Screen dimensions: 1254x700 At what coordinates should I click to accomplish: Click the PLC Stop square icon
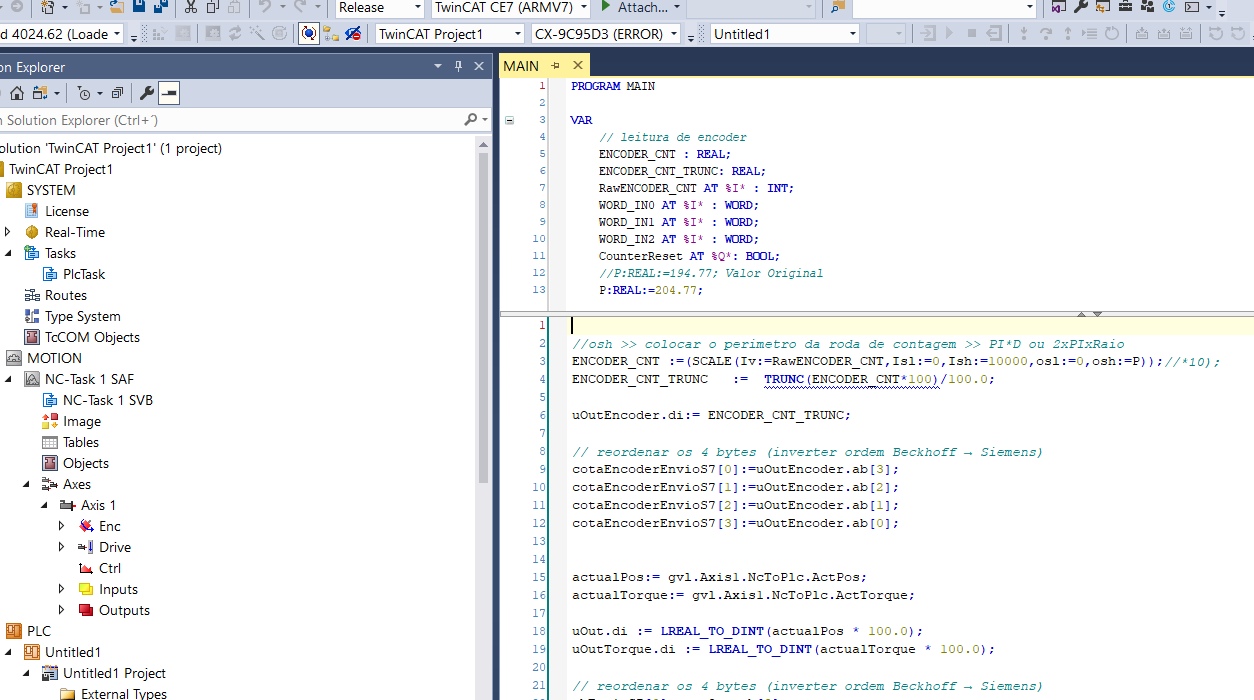971,34
